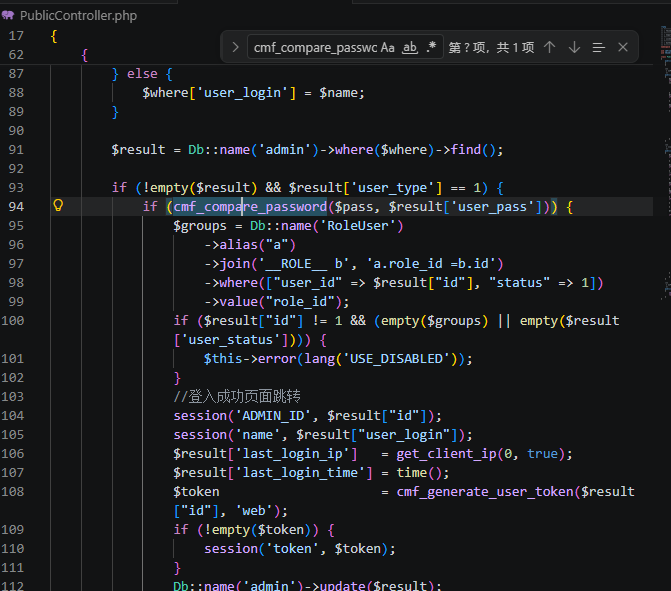The width and height of the screenshot is (671, 591).
Task: Click line number 94 in the gutter
Action: point(16,207)
